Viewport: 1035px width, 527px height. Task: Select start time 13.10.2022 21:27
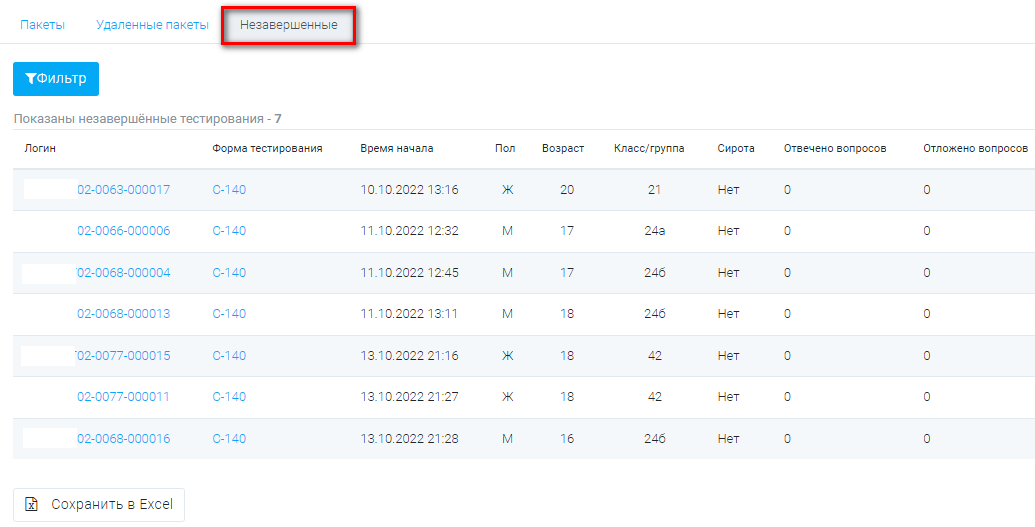409,397
